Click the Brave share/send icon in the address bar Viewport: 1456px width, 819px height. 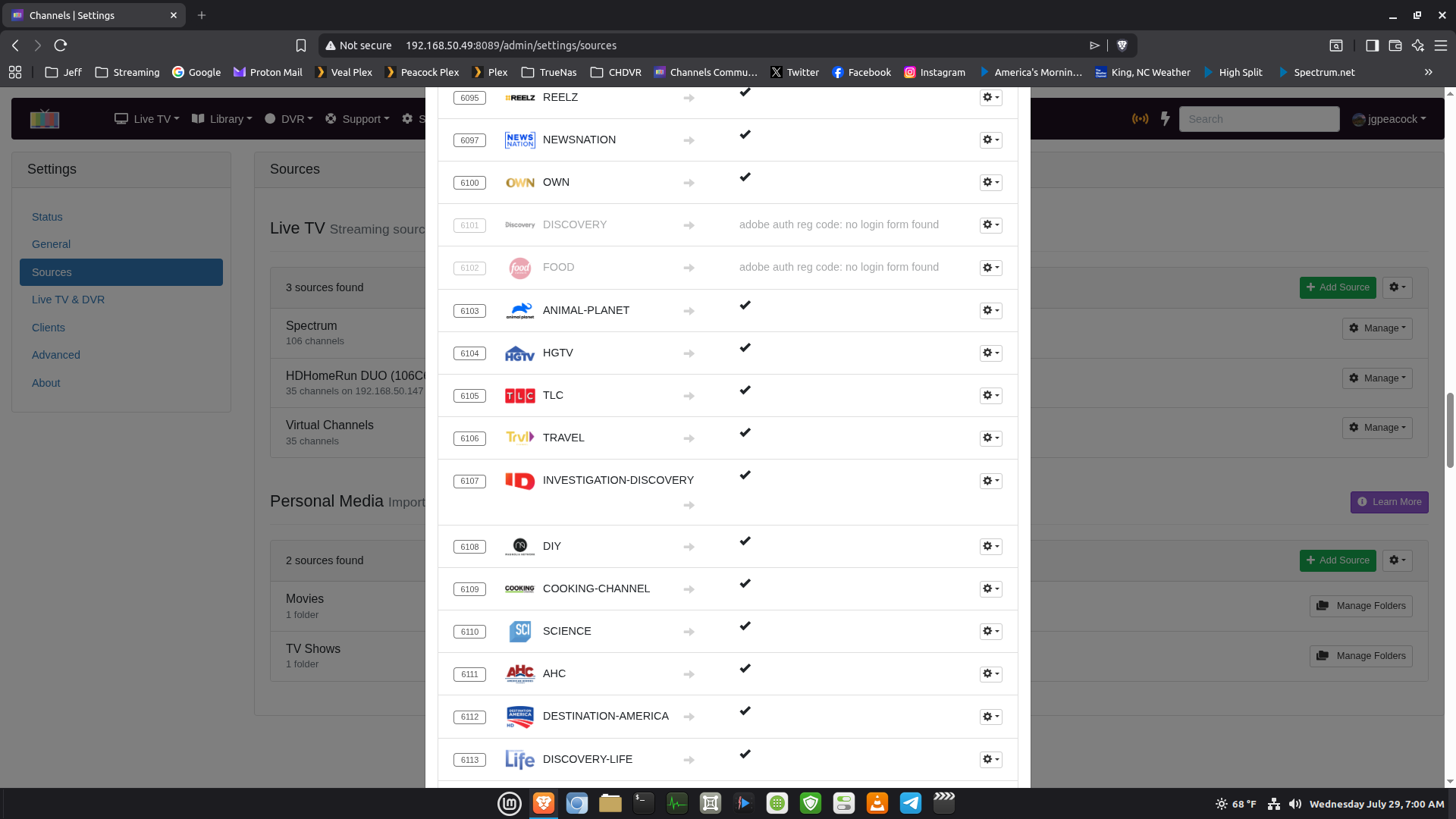(1094, 45)
